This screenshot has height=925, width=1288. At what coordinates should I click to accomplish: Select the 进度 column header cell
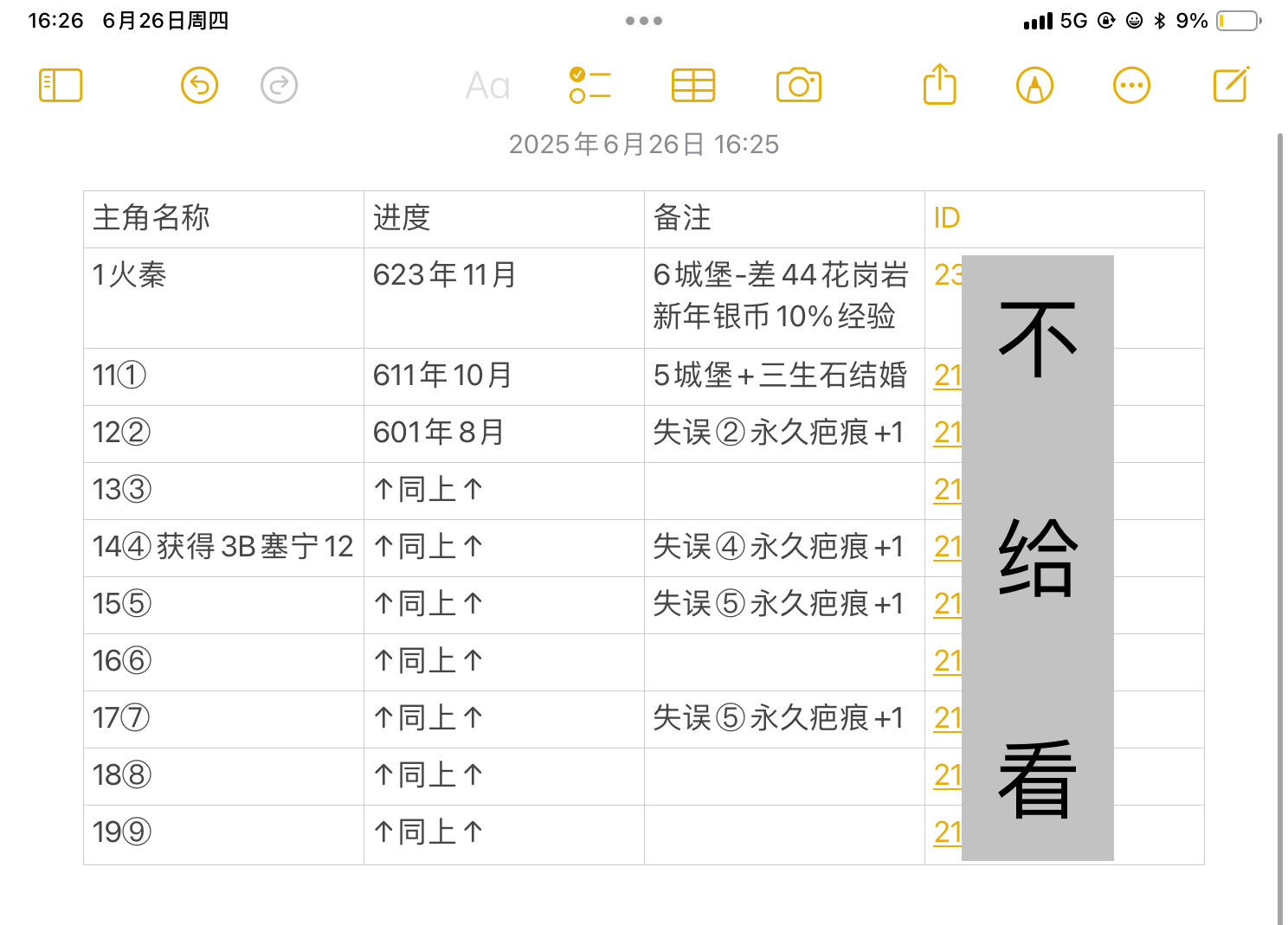click(x=504, y=219)
